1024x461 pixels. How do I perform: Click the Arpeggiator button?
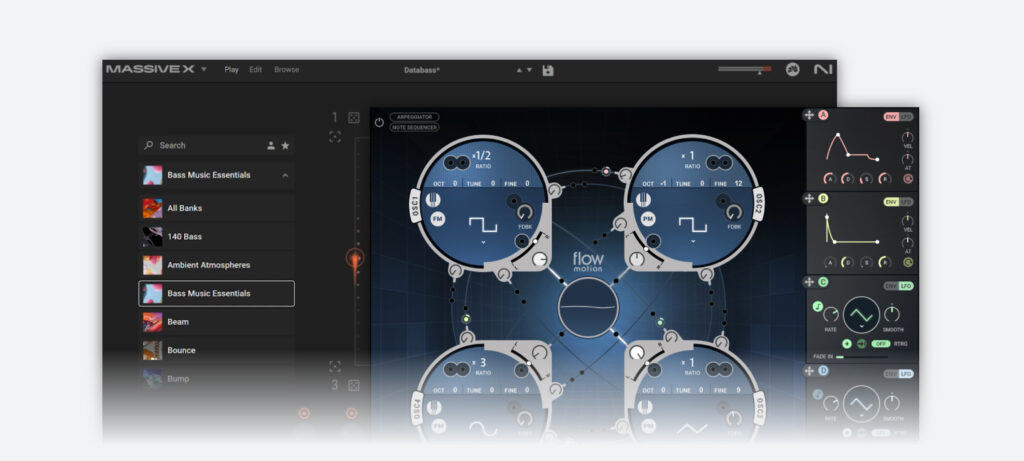(x=414, y=117)
